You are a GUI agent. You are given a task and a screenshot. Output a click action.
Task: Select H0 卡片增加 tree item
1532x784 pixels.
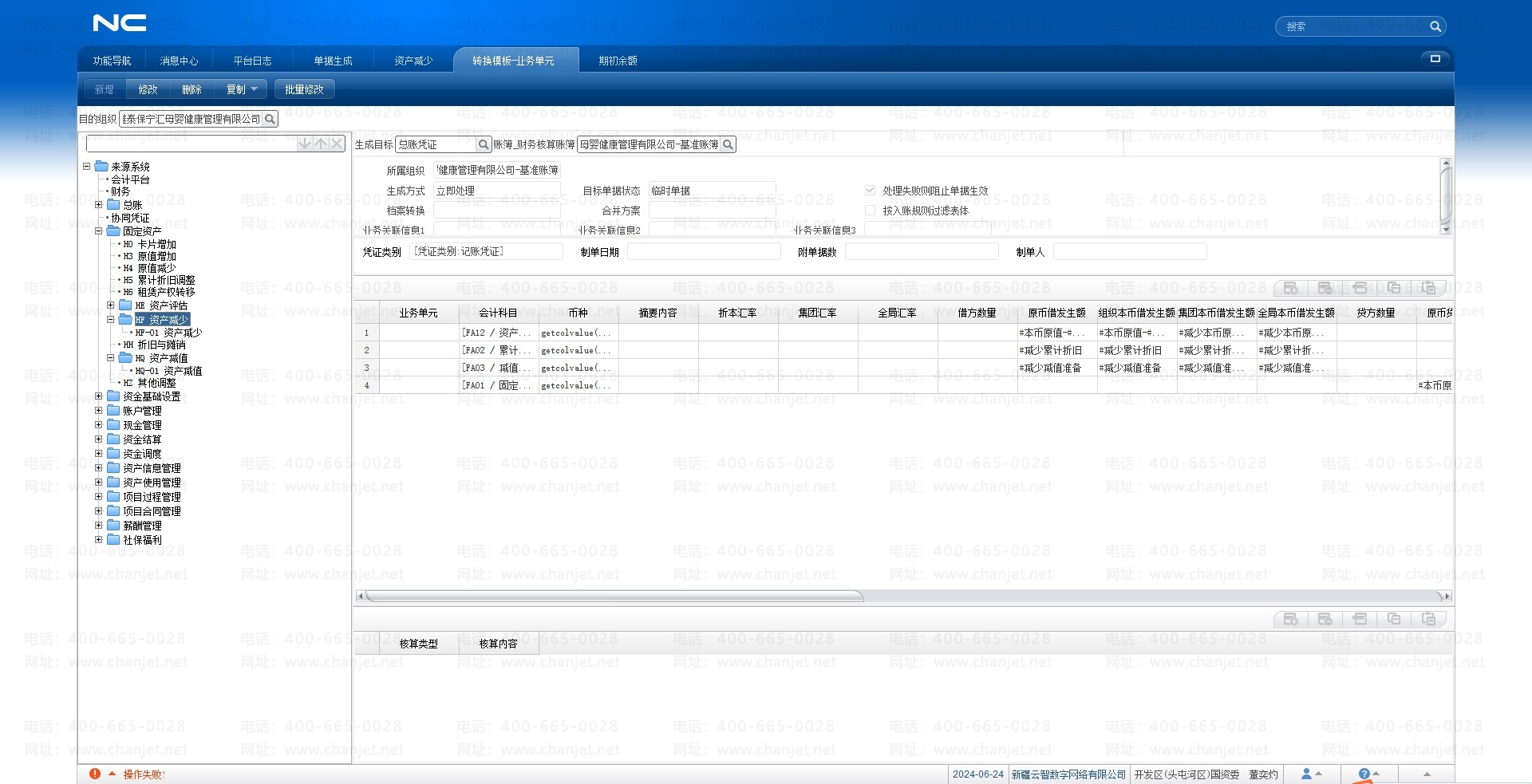click(149, 244)
